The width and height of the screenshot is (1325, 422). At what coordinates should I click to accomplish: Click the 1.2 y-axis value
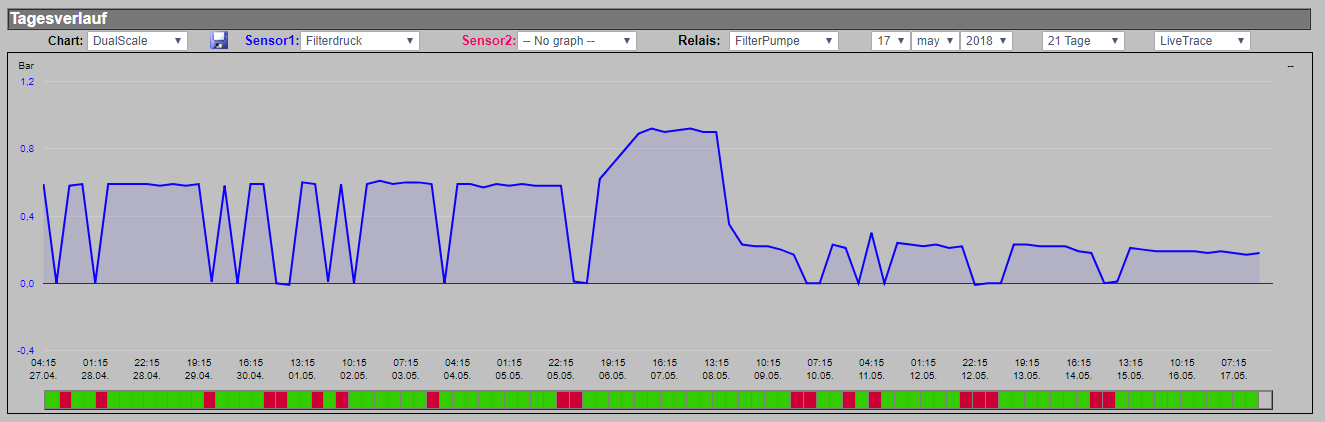[x=28, y=81]
